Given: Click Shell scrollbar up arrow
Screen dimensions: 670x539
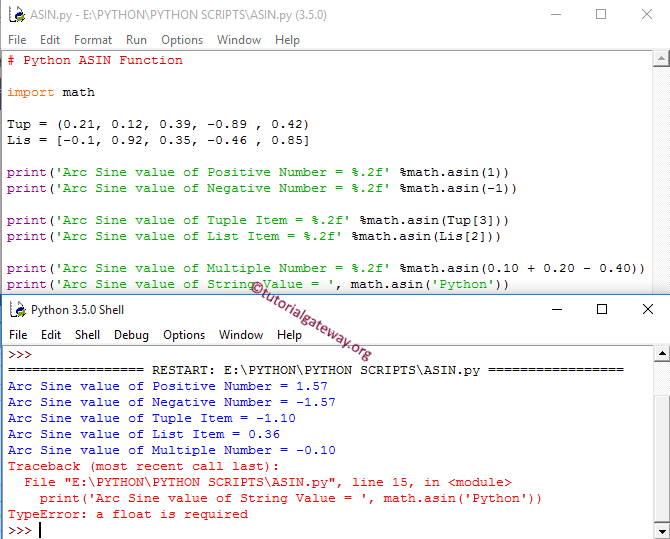Looking at the screenshot, I should (x=662, y=353).
